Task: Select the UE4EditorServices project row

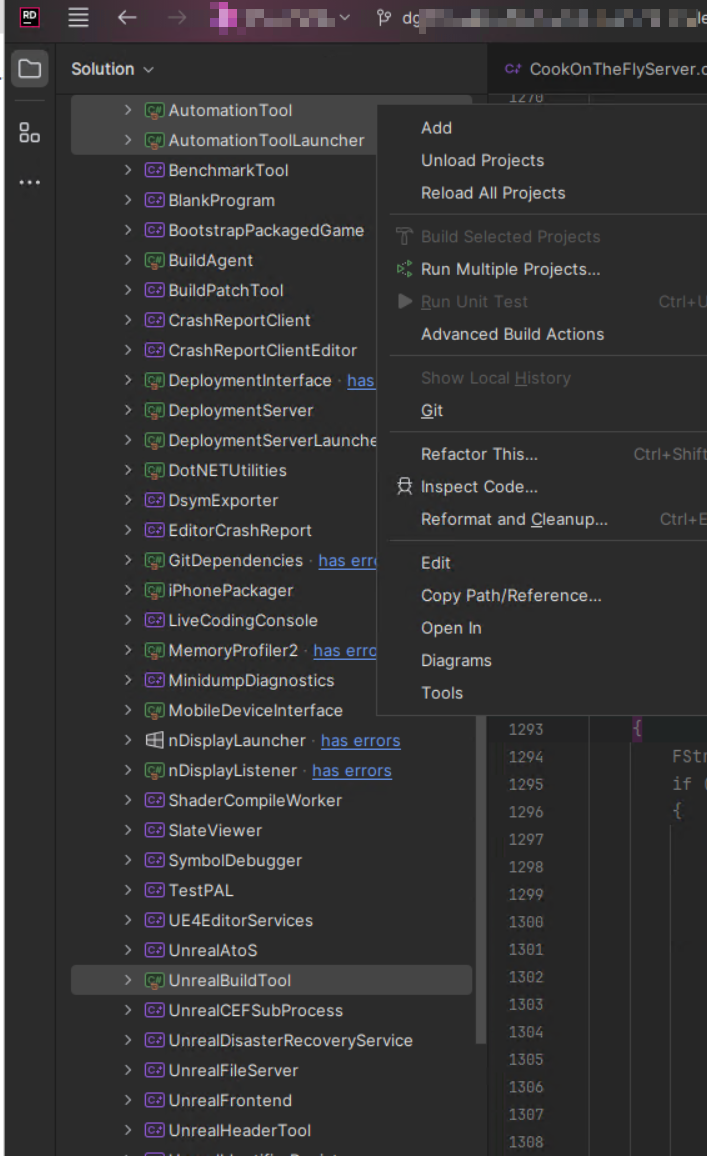Action: [x=271, y=920]
